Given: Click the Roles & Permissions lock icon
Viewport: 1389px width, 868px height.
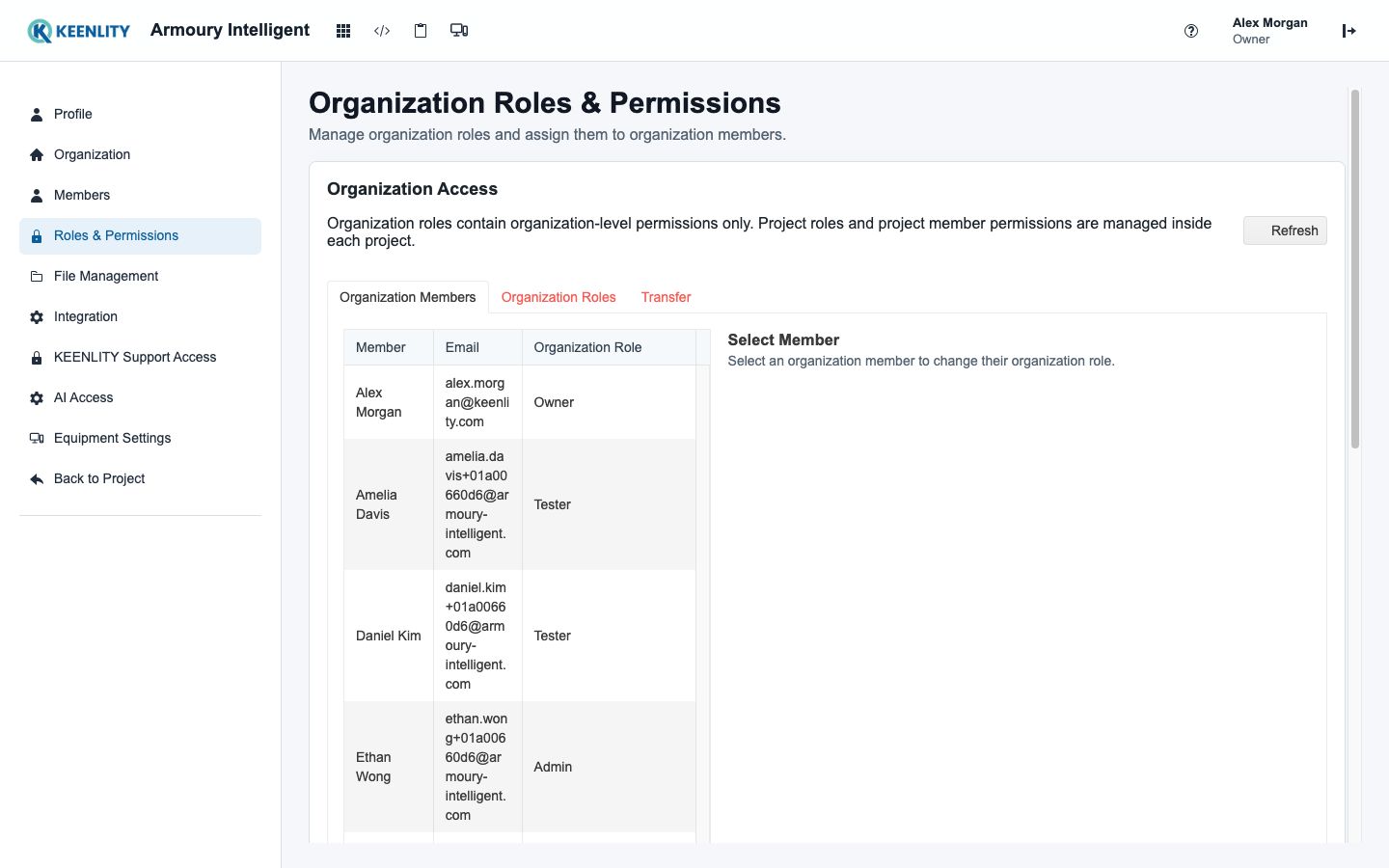Looking at the screenshot, I should click(37, 236).
